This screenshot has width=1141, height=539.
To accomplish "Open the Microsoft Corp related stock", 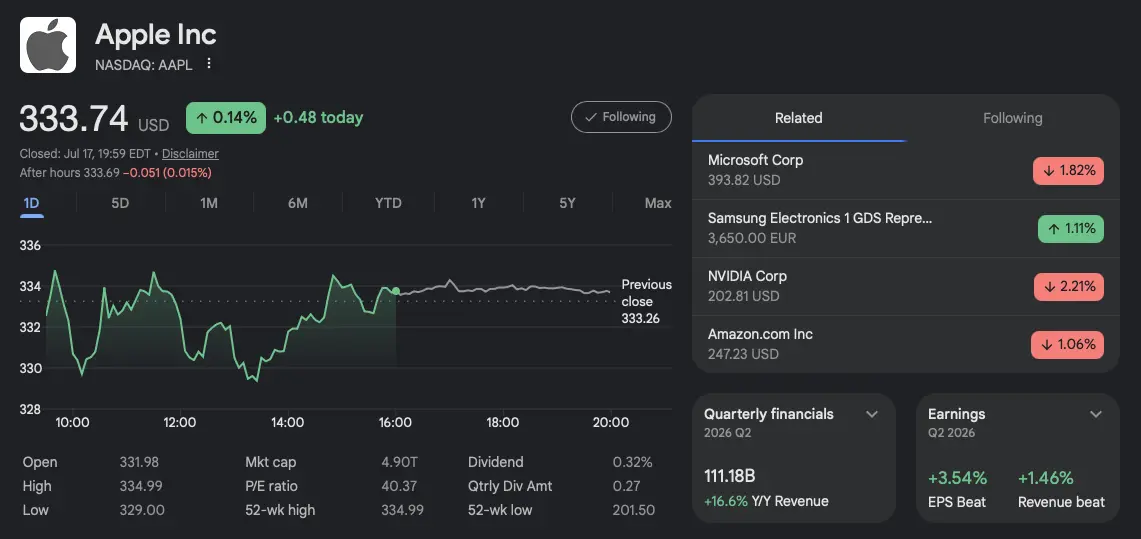I will [x=906, y=170].
